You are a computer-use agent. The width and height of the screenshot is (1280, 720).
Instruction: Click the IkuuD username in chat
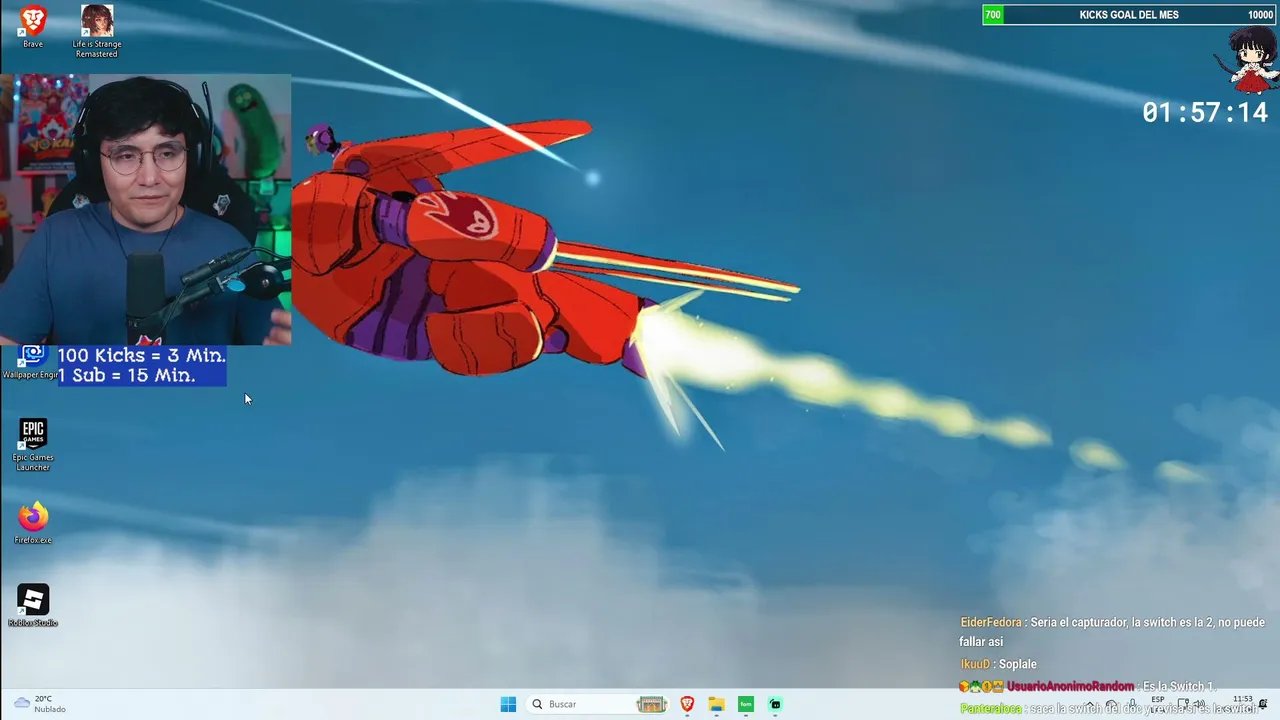[x=975, y=664]
